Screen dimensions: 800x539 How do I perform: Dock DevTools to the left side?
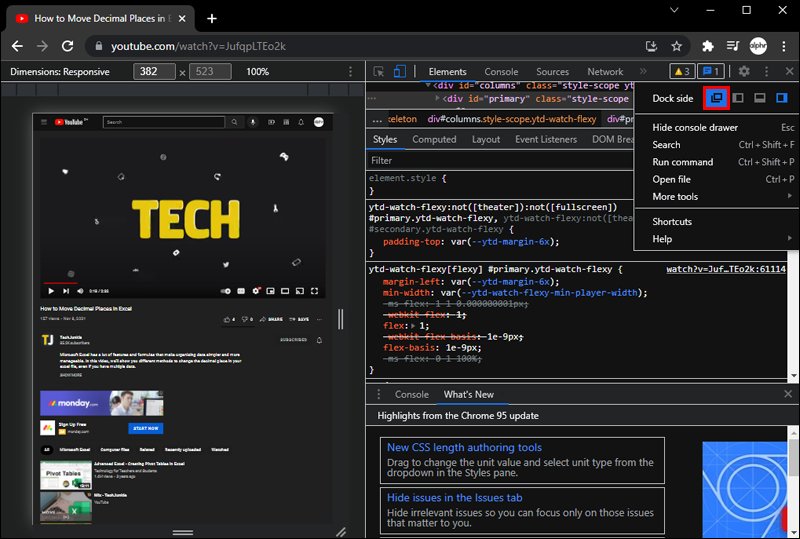738,98
